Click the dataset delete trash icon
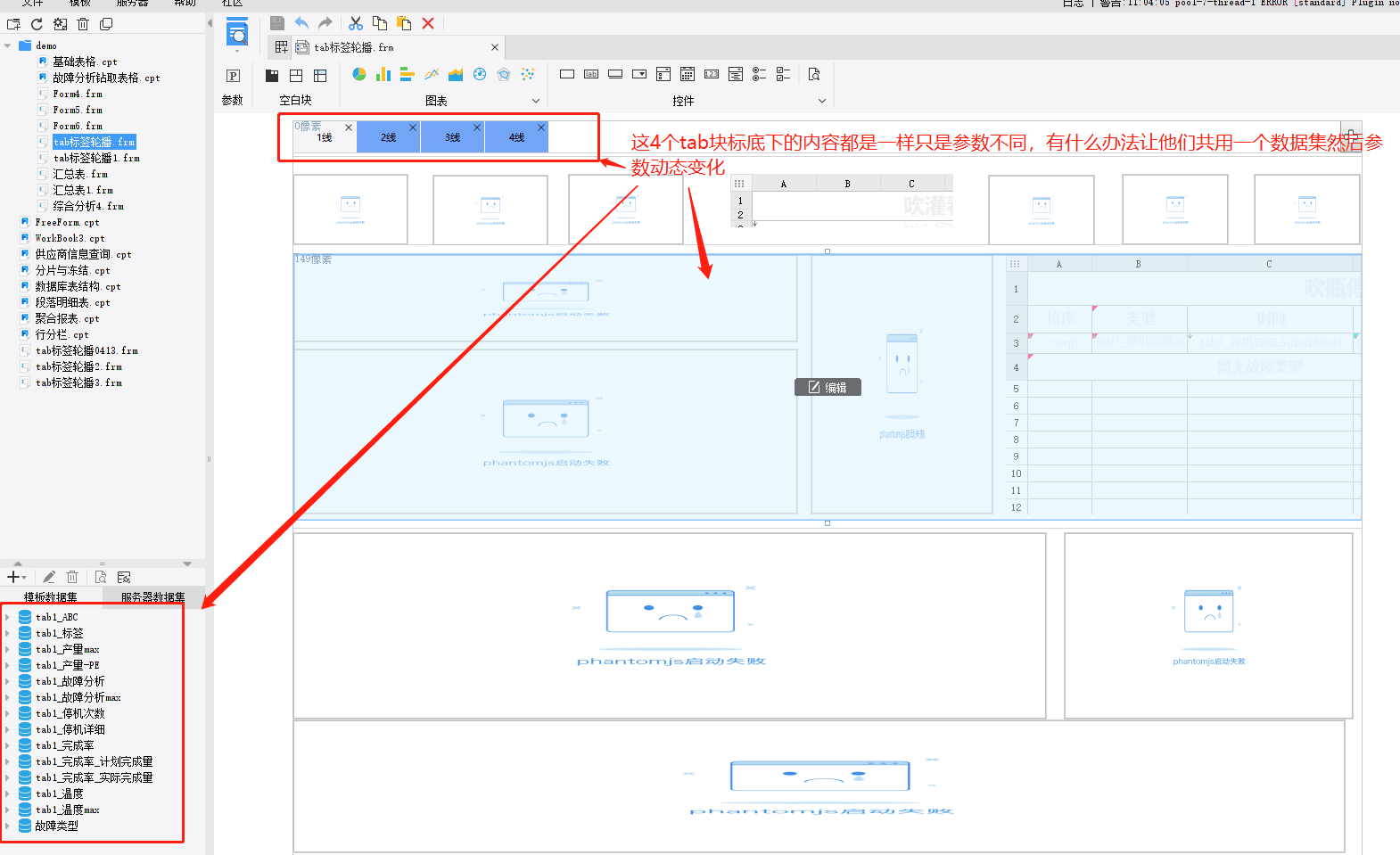Image resolution: width=1400 pixels, height=855 pixels. coord(73,577)
